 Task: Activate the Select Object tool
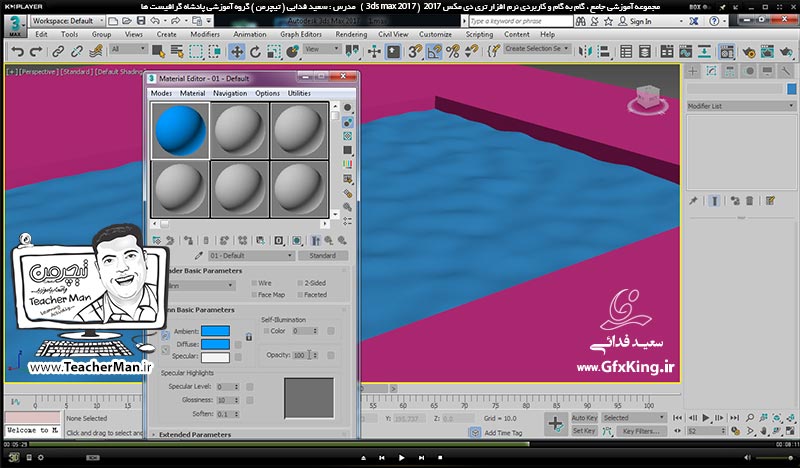[x=158, y=52]
